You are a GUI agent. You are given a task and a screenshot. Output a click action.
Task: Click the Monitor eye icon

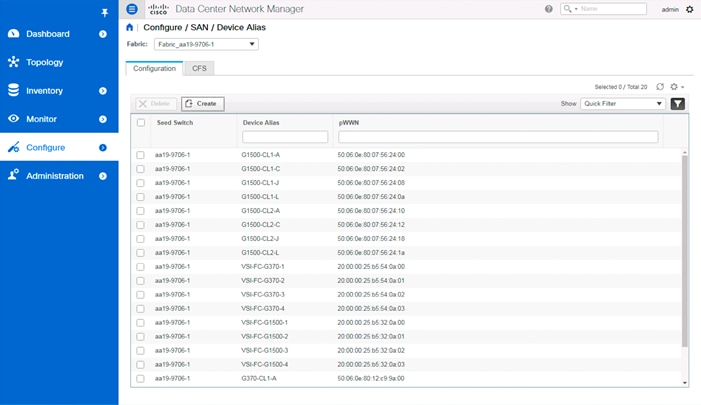[x=13, y=118]
